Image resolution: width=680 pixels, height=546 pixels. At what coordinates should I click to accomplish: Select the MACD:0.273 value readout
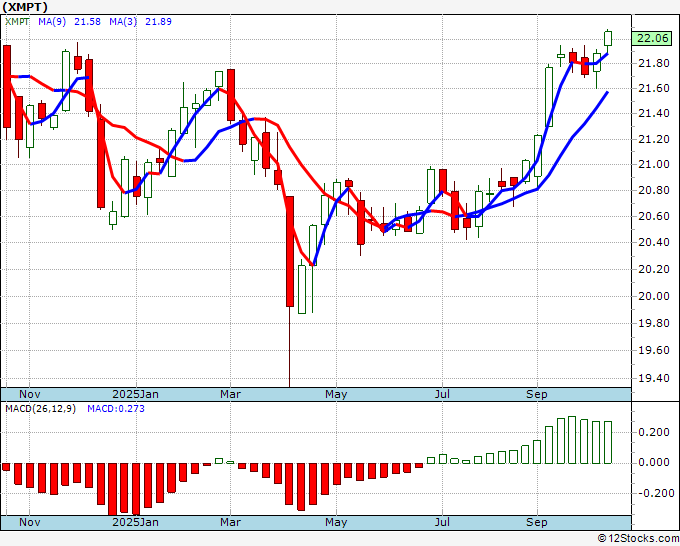pos(116,409)
